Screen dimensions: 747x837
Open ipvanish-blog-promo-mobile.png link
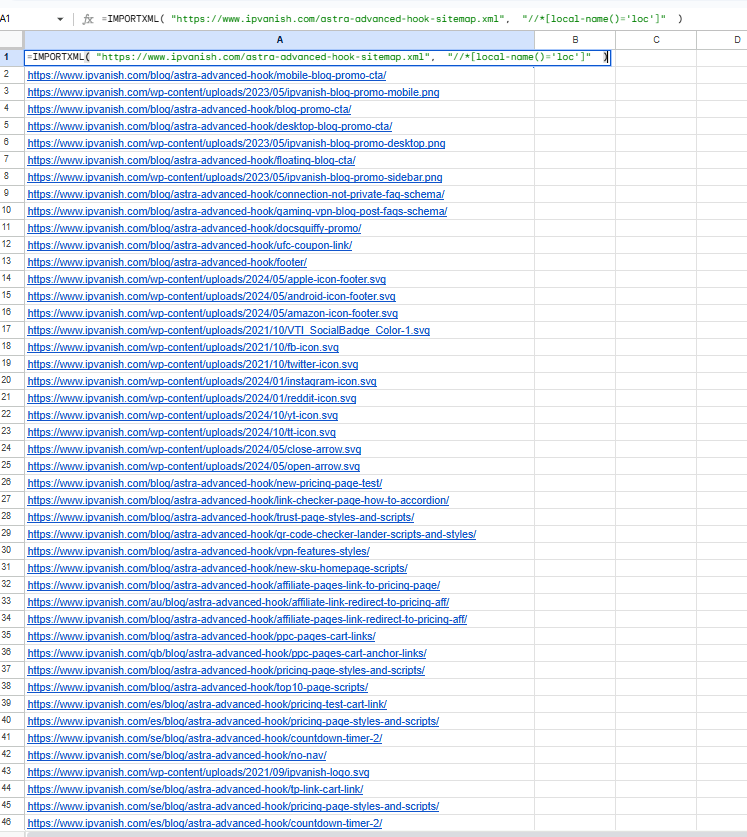coord(233,92)
